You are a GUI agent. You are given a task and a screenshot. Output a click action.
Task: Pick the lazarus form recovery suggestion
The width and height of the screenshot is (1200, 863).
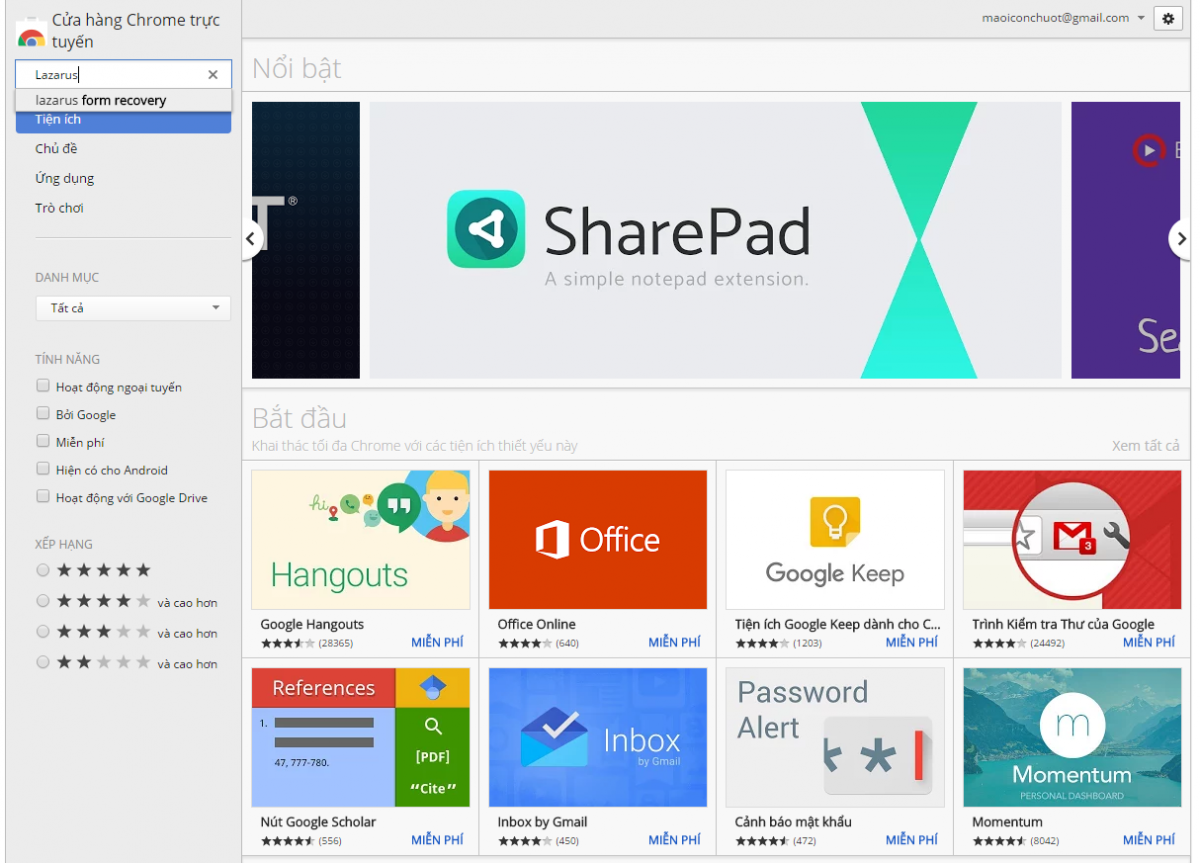pos(101,100)
